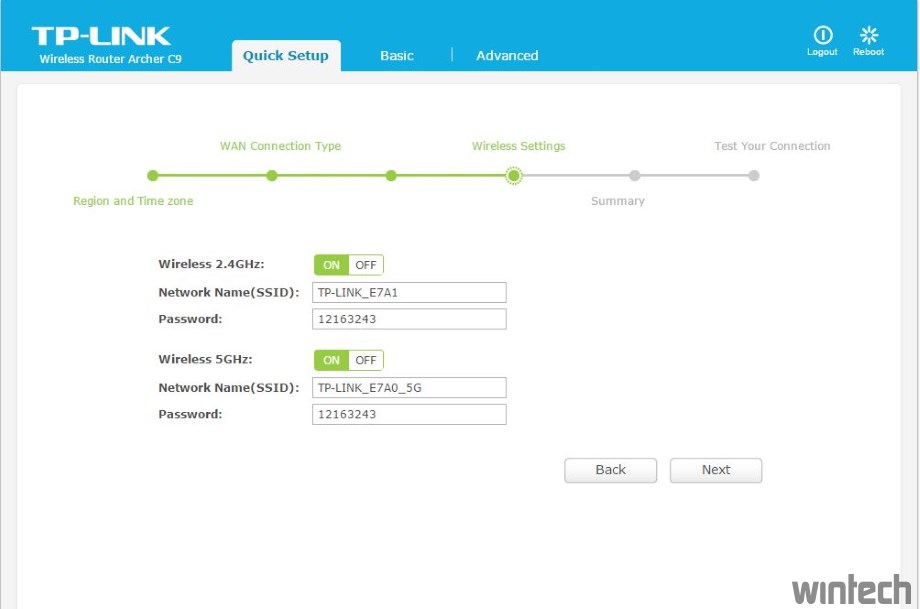Open the Quick Setup tab

point(286,56)
